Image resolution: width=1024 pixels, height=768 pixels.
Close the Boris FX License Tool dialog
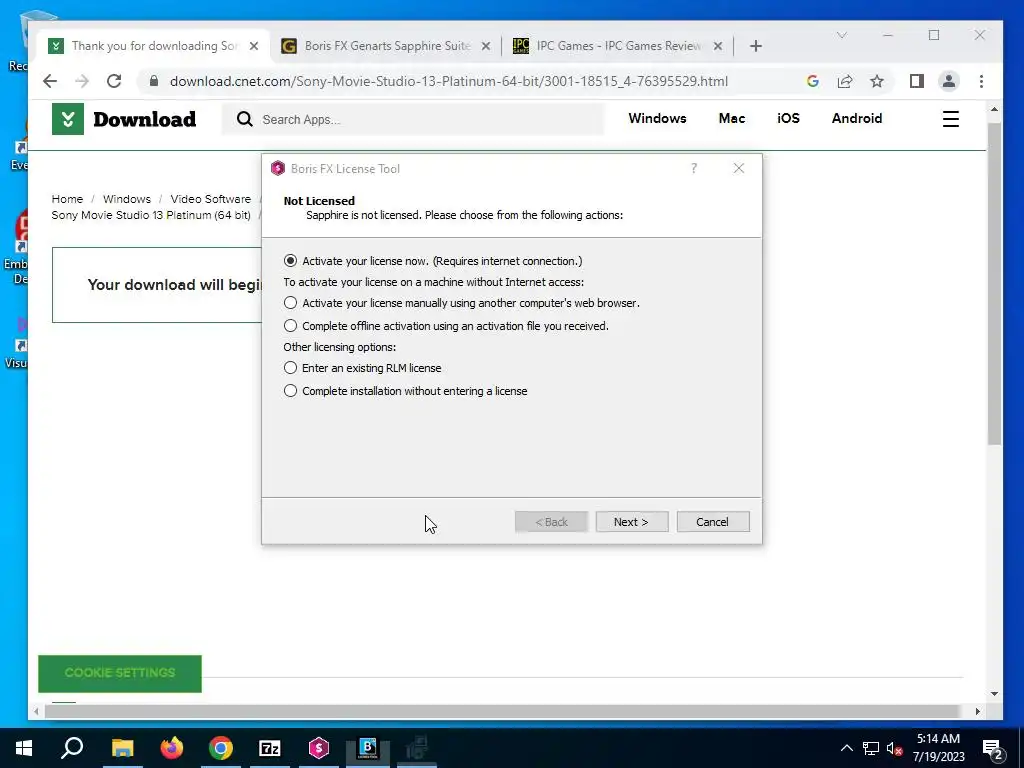pyautogui.click(x=739, y=168)
